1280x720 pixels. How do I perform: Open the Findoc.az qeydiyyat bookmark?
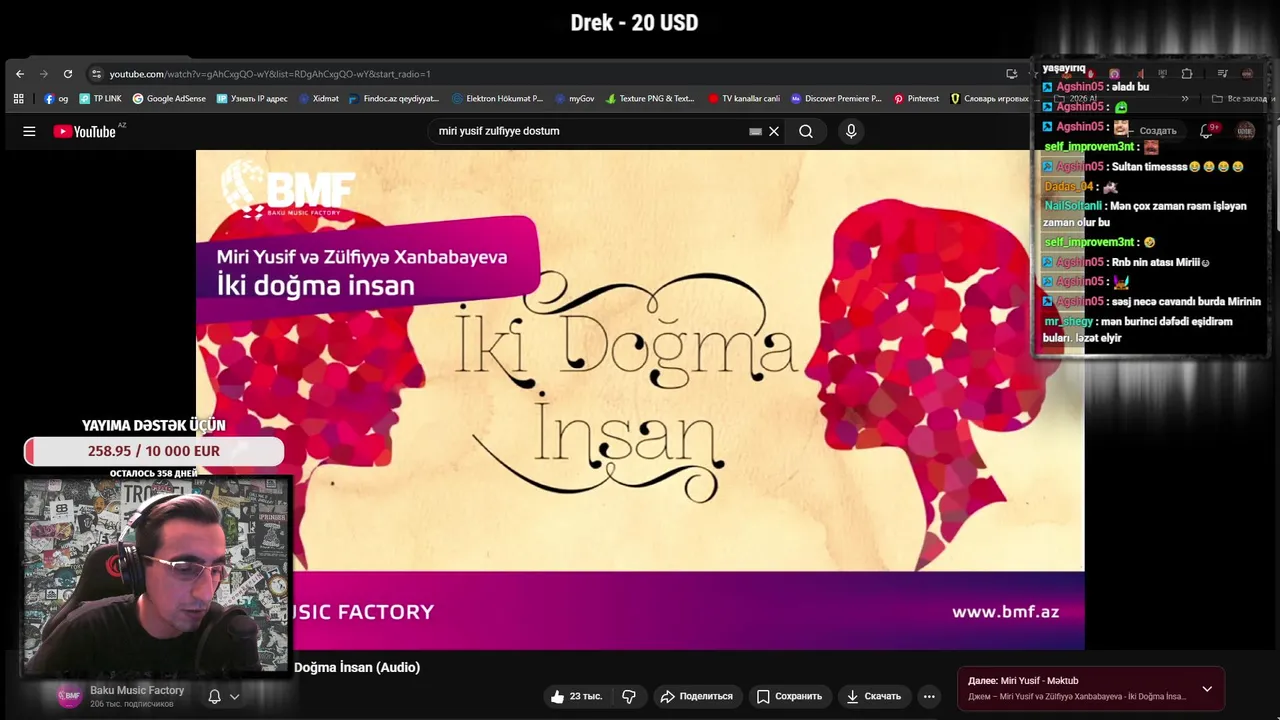pos(394,99)
